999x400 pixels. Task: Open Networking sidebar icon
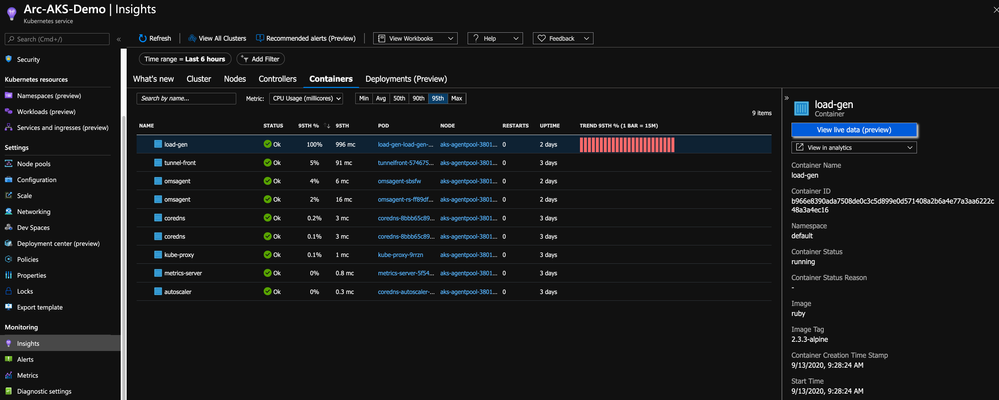click(x=9, y=211)
